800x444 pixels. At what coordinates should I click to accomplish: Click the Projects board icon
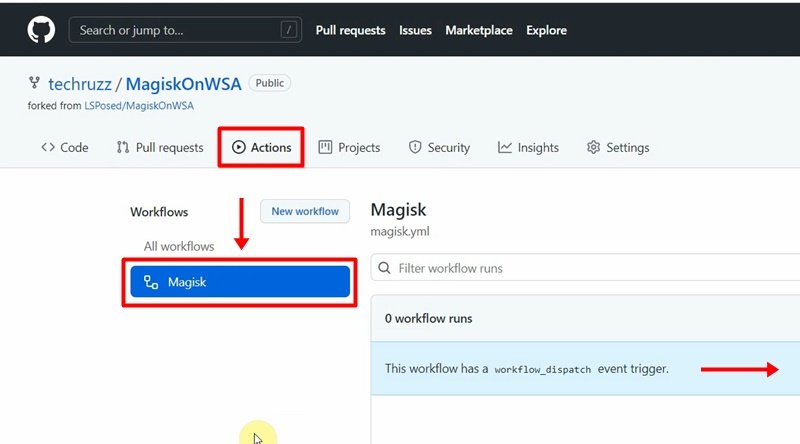tap(325, 147)
